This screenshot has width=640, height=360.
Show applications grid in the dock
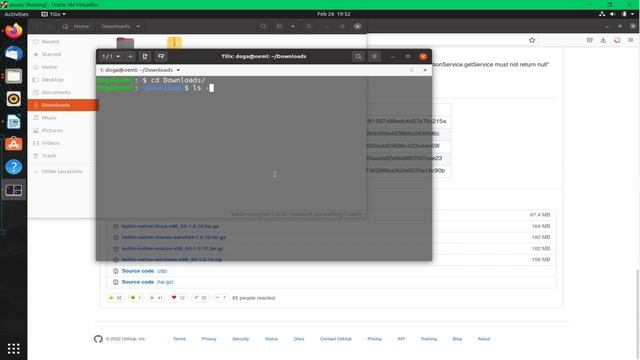[13, 349]
